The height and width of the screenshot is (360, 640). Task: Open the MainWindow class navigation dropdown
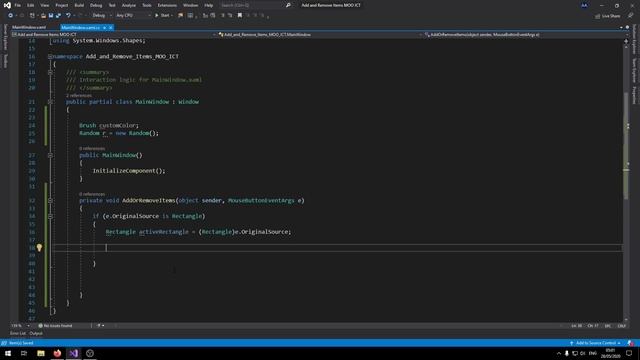pos(320,35)
